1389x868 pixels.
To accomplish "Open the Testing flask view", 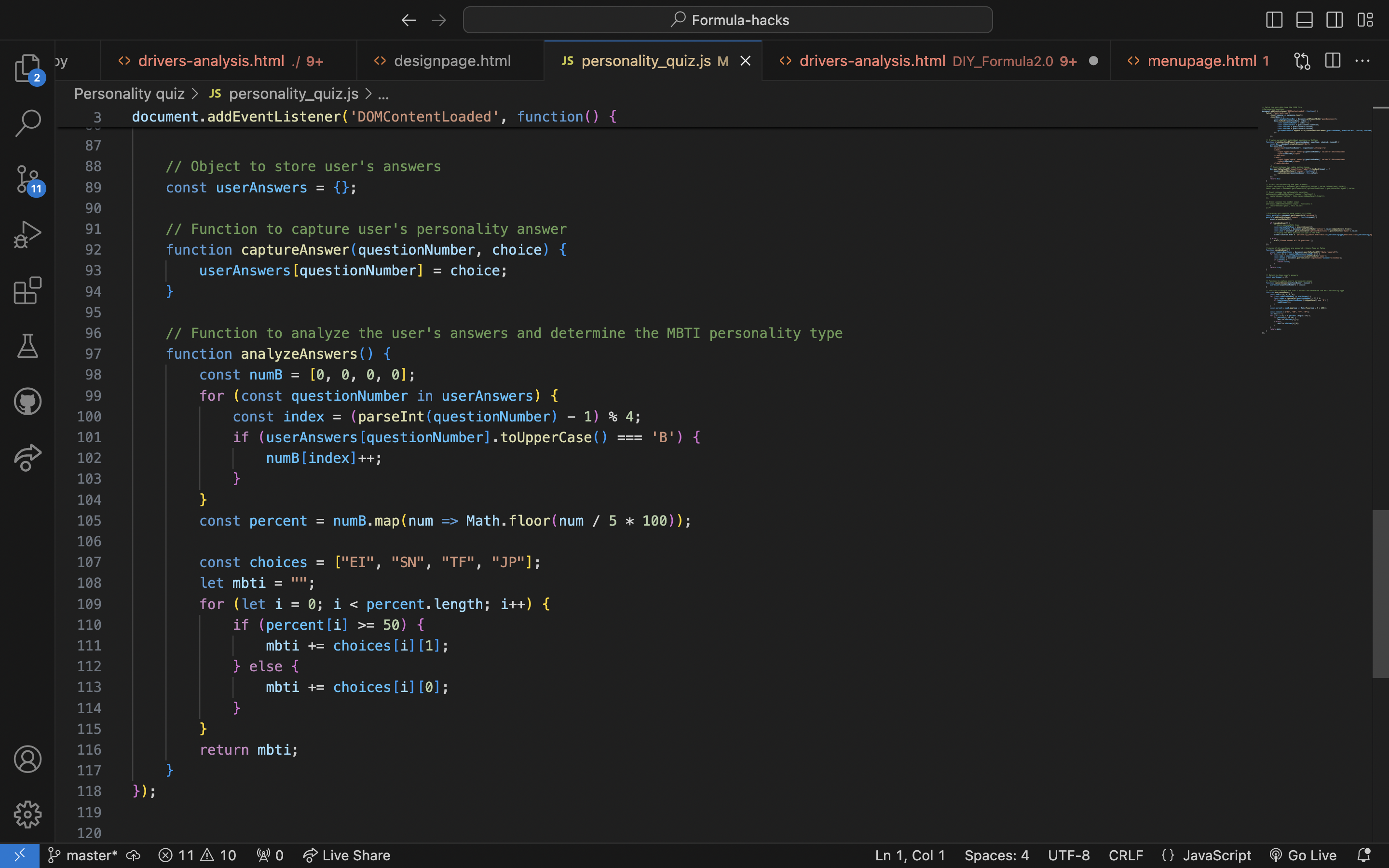I will click(27, 346).
